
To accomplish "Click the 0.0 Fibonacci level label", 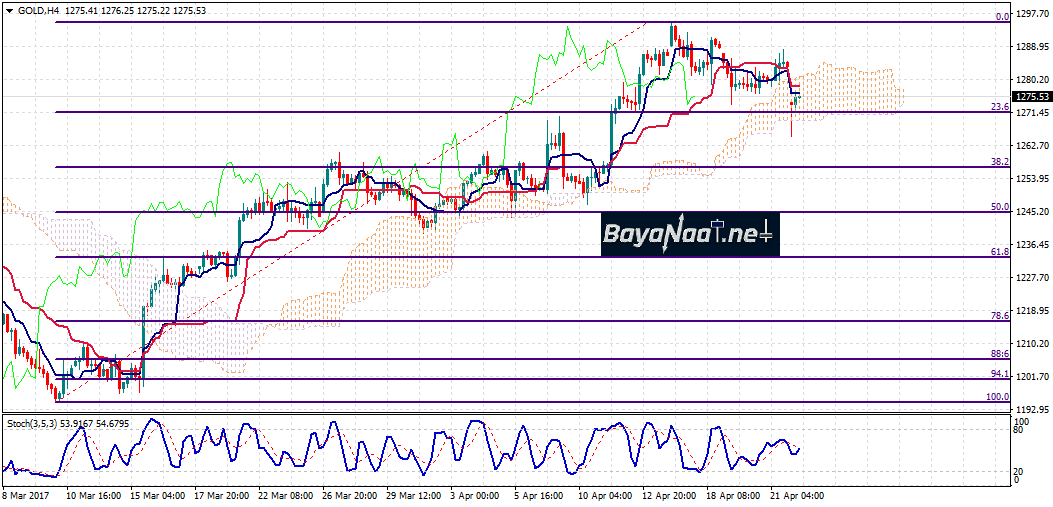I will point(1001,17).
